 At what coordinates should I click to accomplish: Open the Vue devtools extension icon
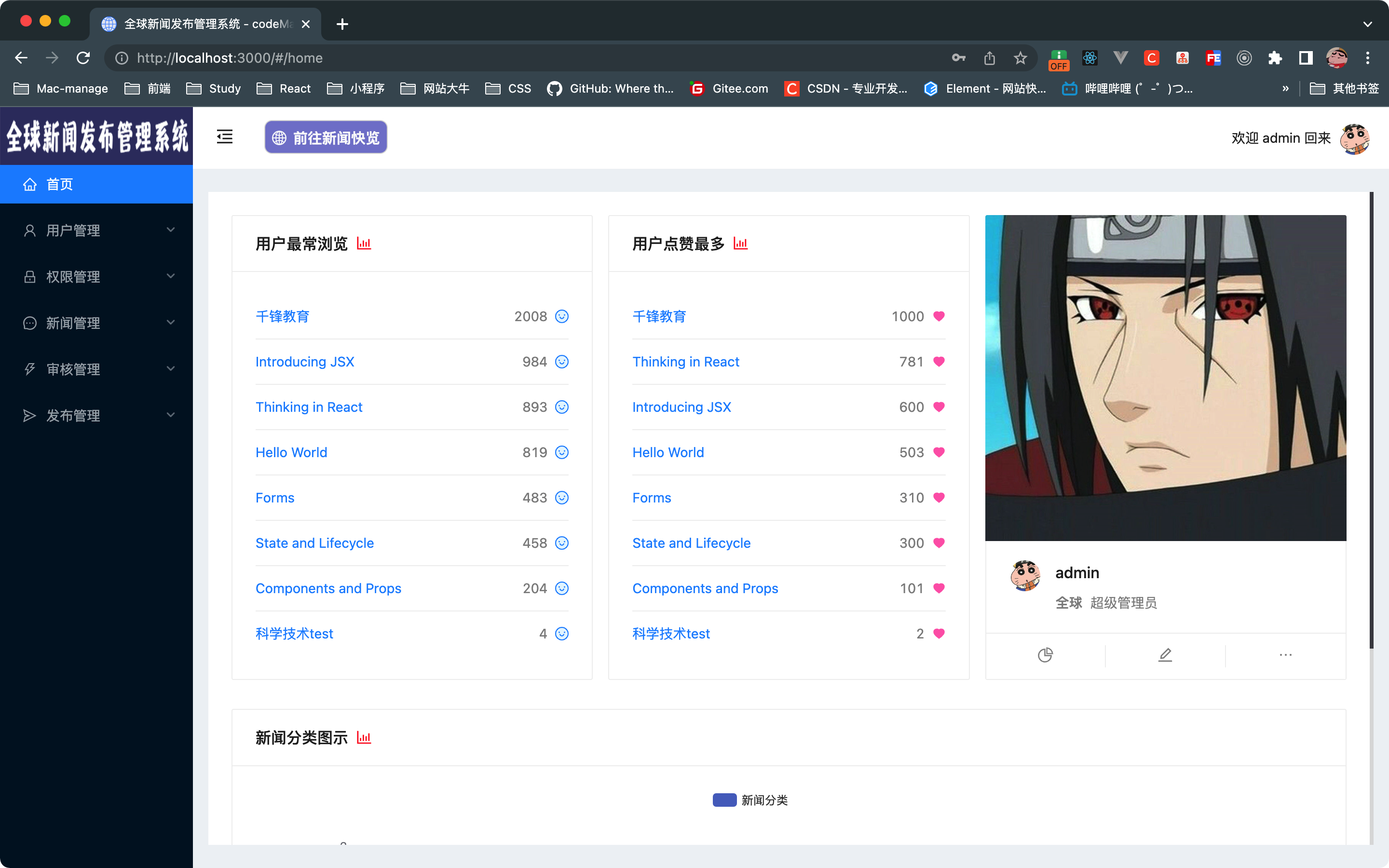[x=1120, y=58]
